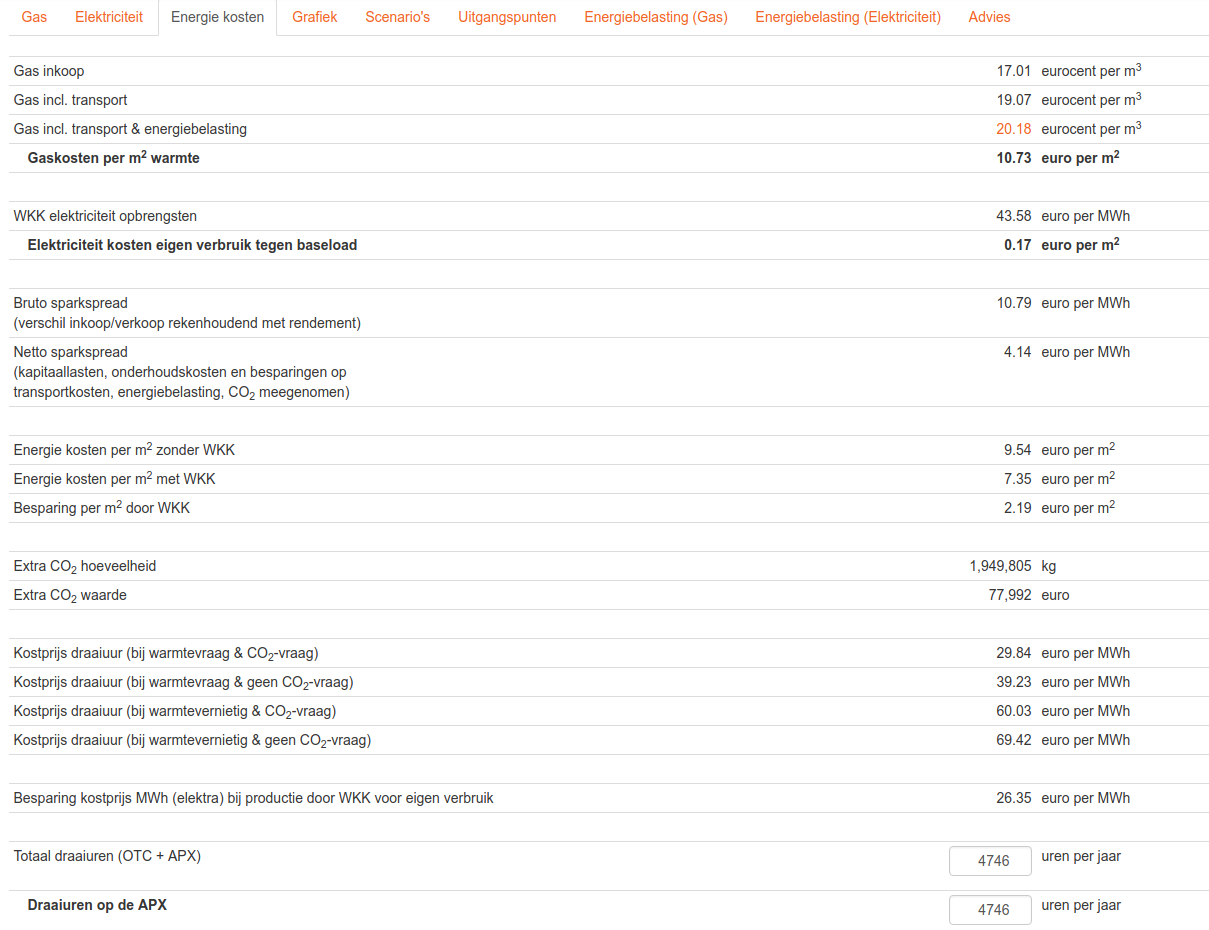Open Energiebelasting (Gas) tab
Screen dimensions: 1209x930
tap(656, 17)
